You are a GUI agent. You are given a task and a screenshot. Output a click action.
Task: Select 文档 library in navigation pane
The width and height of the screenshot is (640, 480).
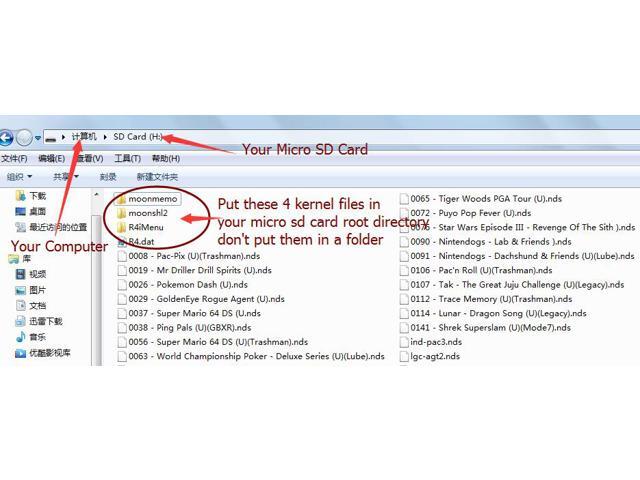pos(31,306)
